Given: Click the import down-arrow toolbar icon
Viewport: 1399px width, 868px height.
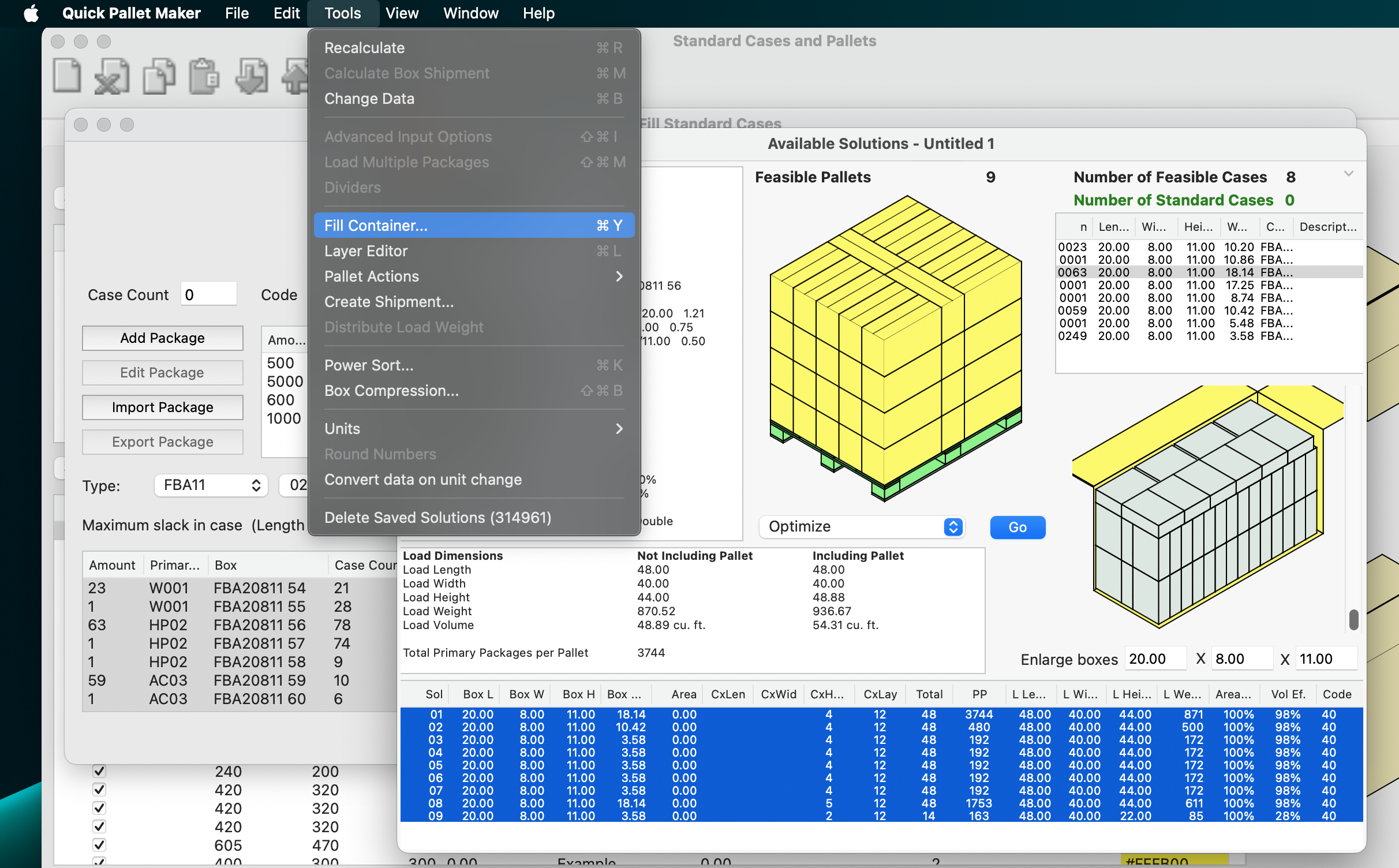Looking at the screenshot, I should pos(252,76).
